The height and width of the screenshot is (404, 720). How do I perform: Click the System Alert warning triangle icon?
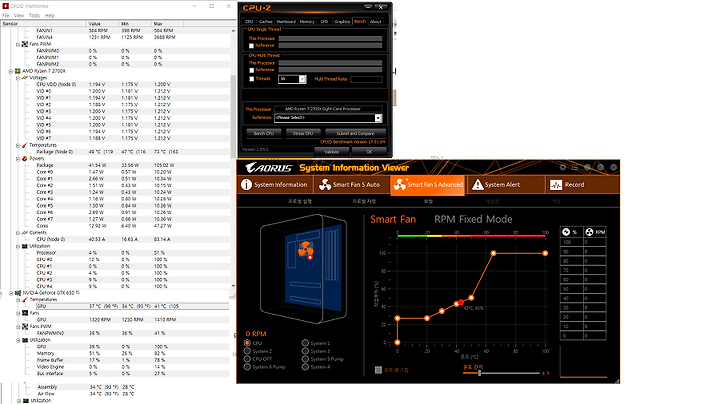tap(478, 185)
